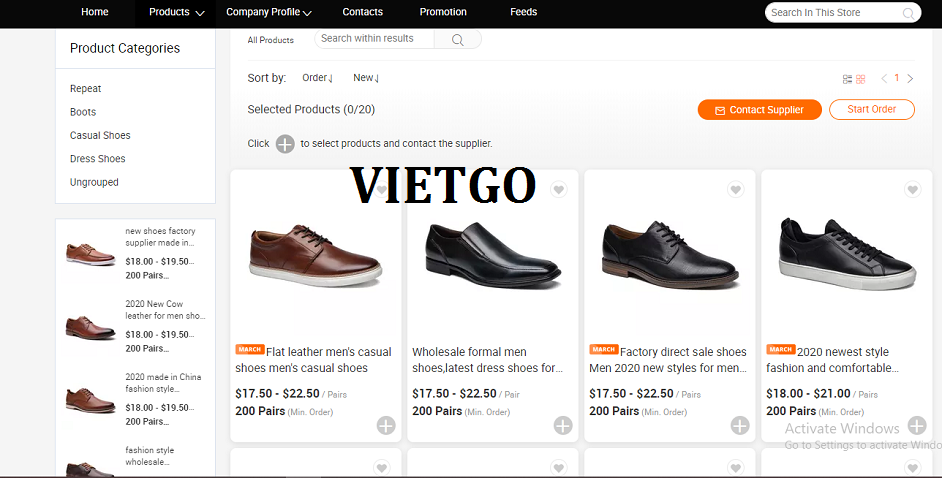Expand the Company Profile dropdown
This screenshot has height=478, width=942.
tap(269, 13)
